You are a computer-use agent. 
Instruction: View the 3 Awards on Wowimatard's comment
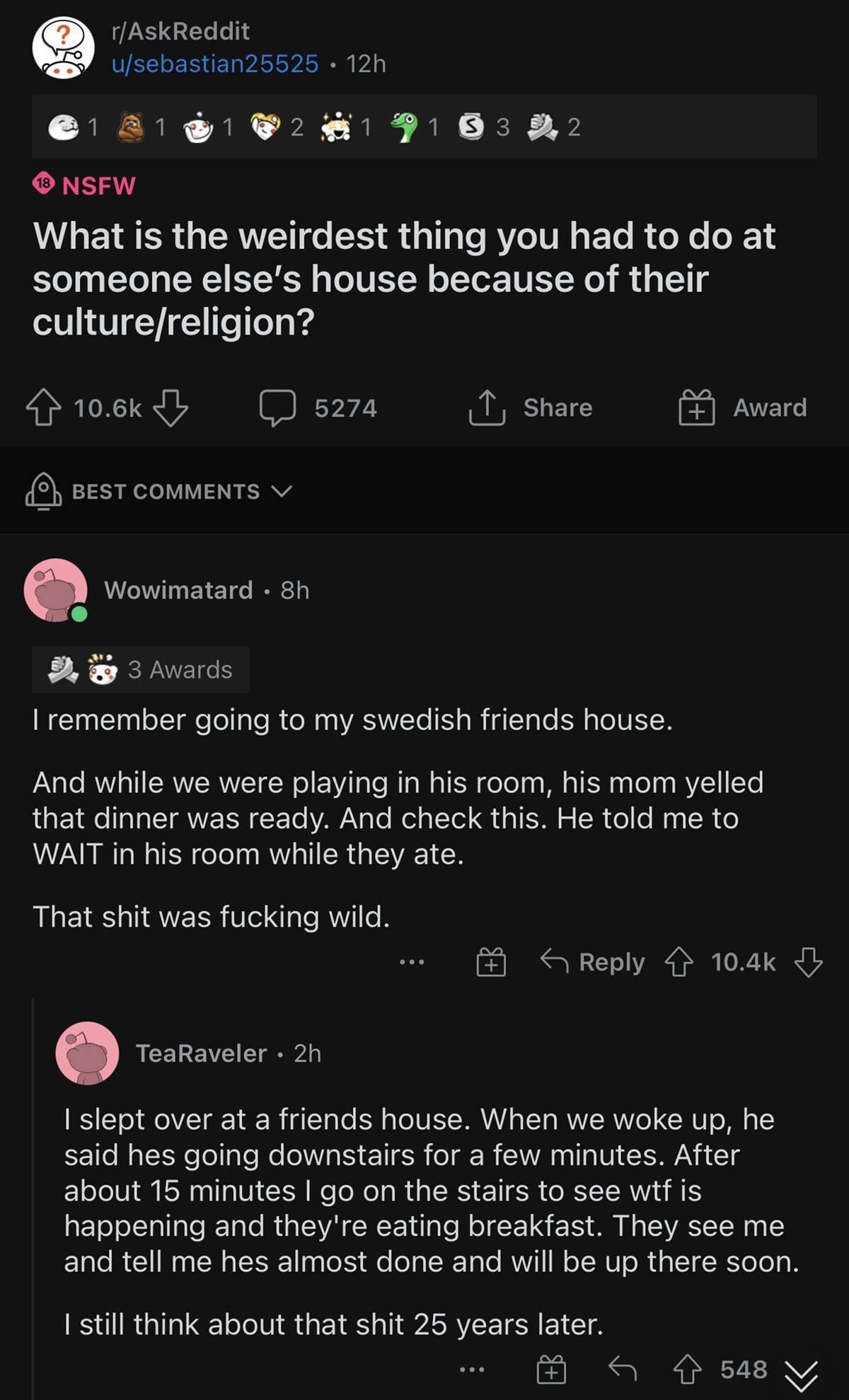point(141,669)
